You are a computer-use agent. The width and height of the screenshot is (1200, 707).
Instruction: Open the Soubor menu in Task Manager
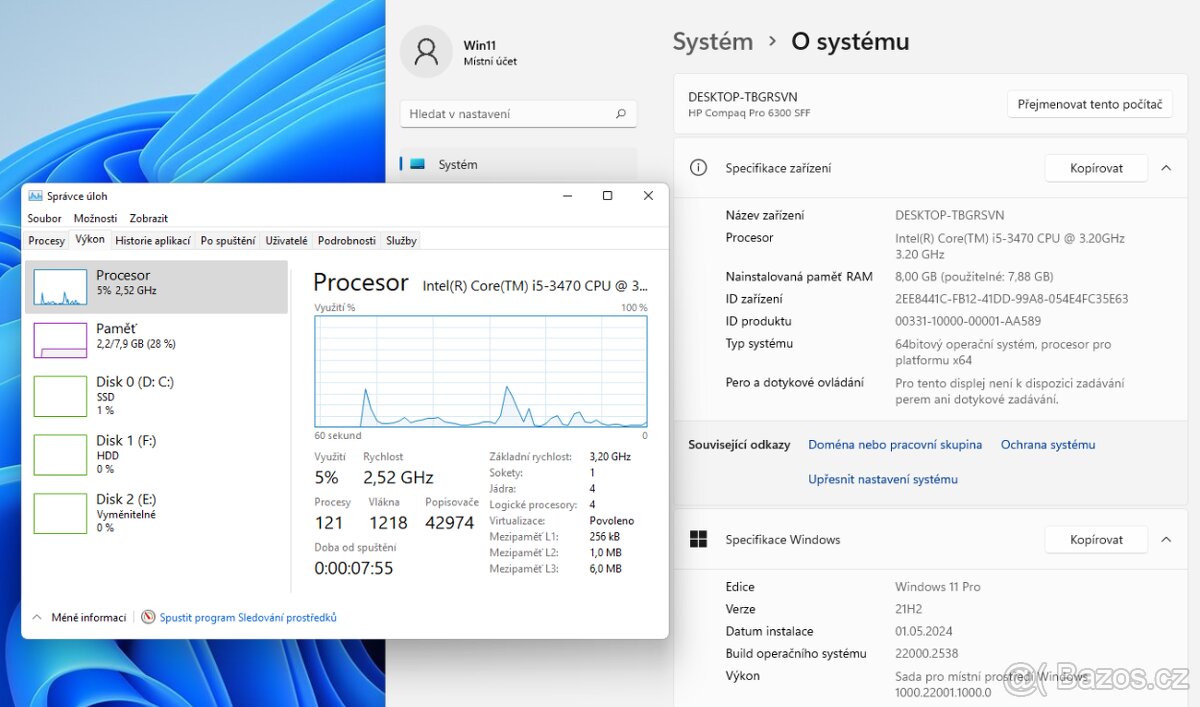pos(44,218)
